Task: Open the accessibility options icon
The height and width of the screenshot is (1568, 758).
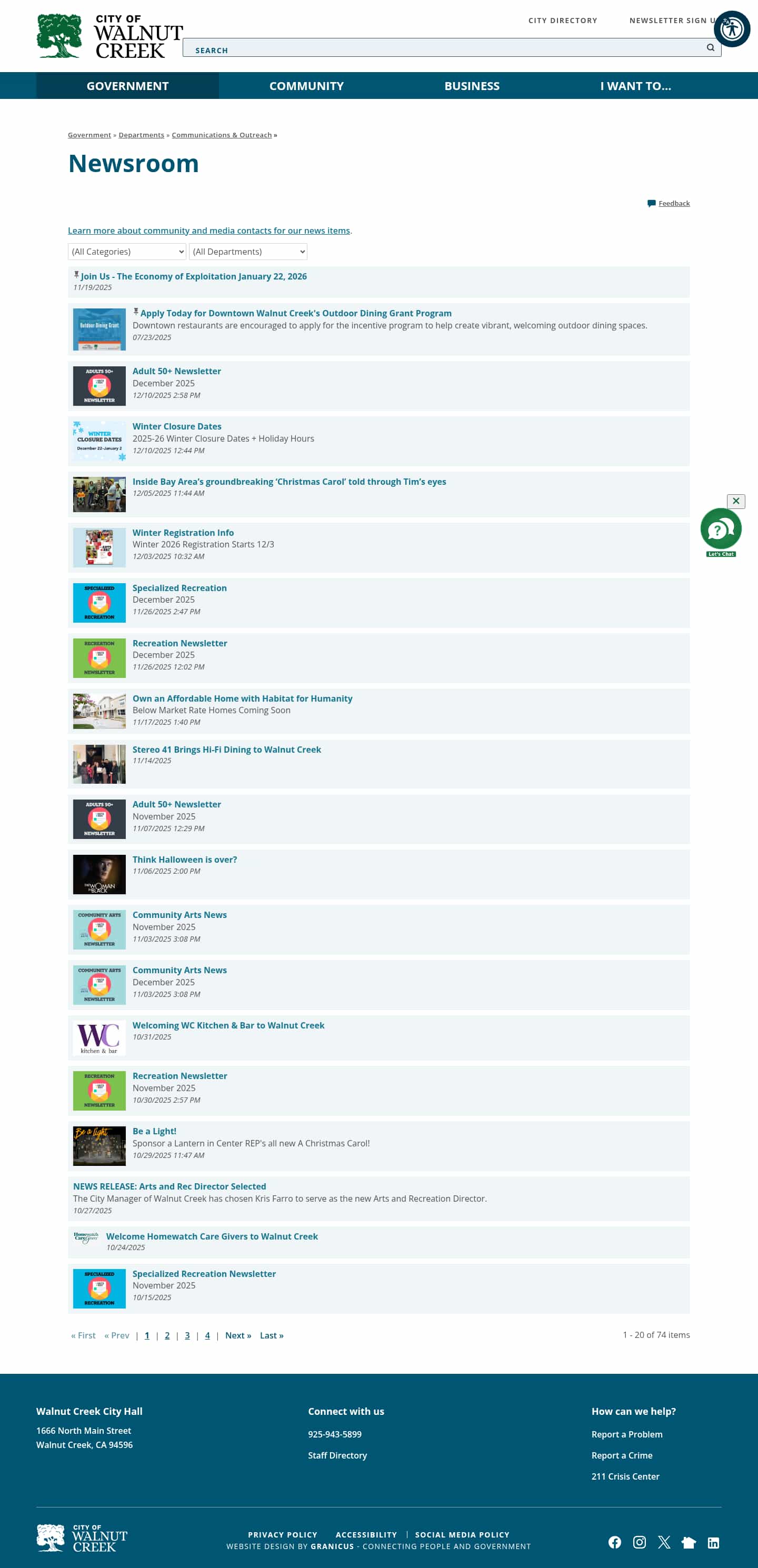Action: pos(732,28)
